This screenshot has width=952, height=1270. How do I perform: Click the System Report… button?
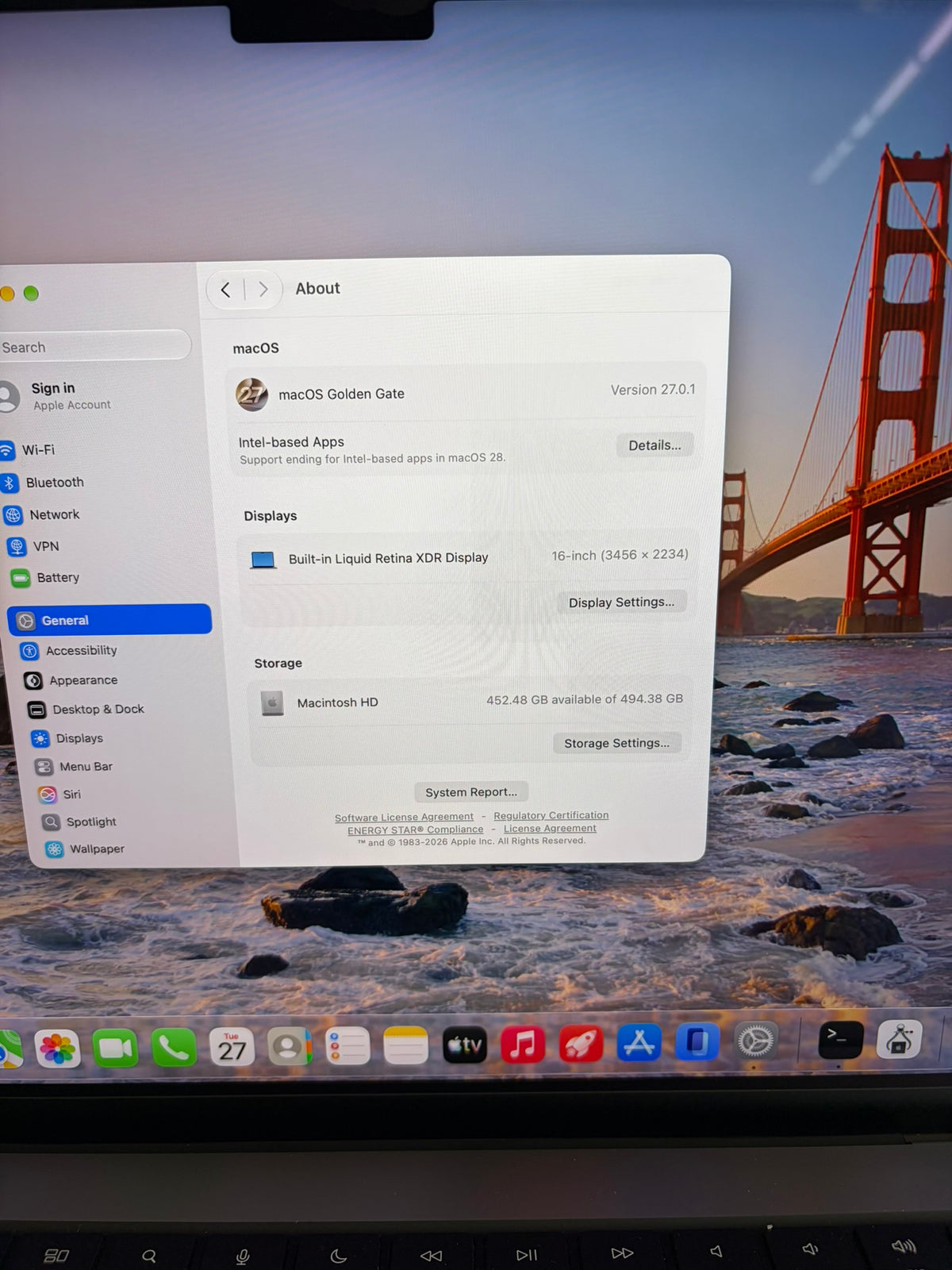tap(470, 791)
